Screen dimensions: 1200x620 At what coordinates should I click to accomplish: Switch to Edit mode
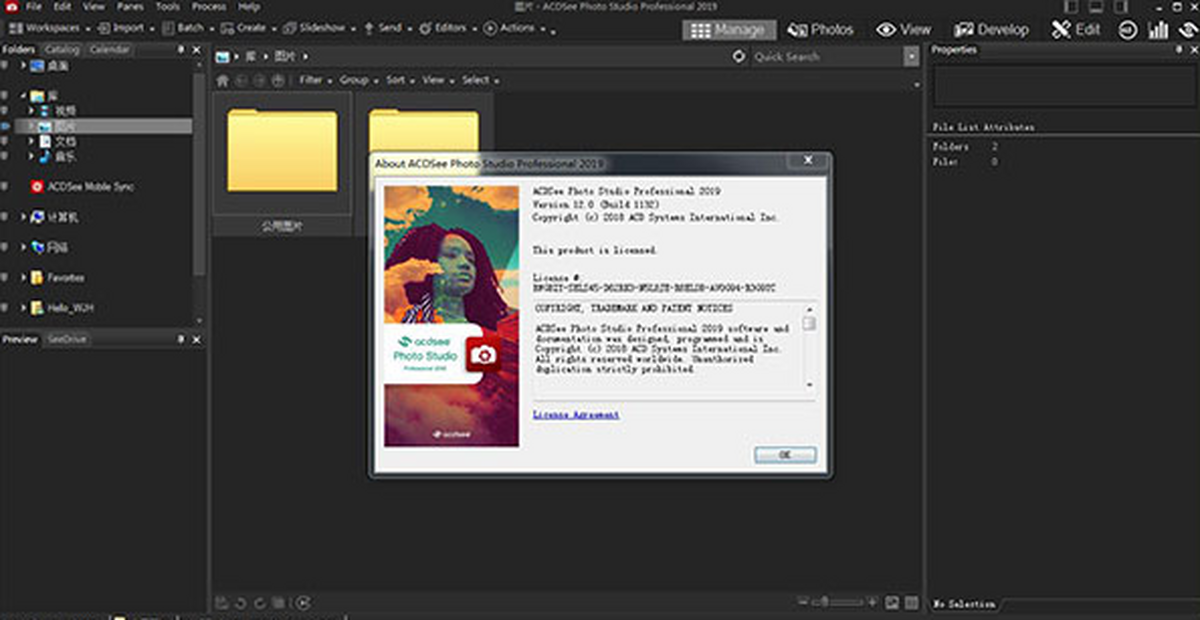[x=1076, y=30]
